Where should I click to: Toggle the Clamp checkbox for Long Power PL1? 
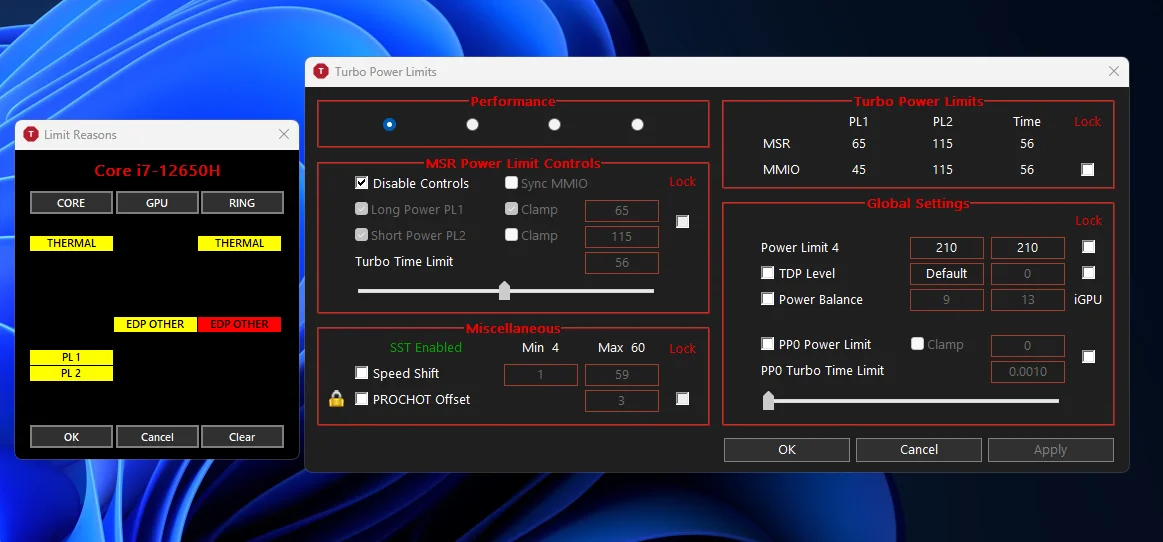pyautogui.click(x=512, y=209)
